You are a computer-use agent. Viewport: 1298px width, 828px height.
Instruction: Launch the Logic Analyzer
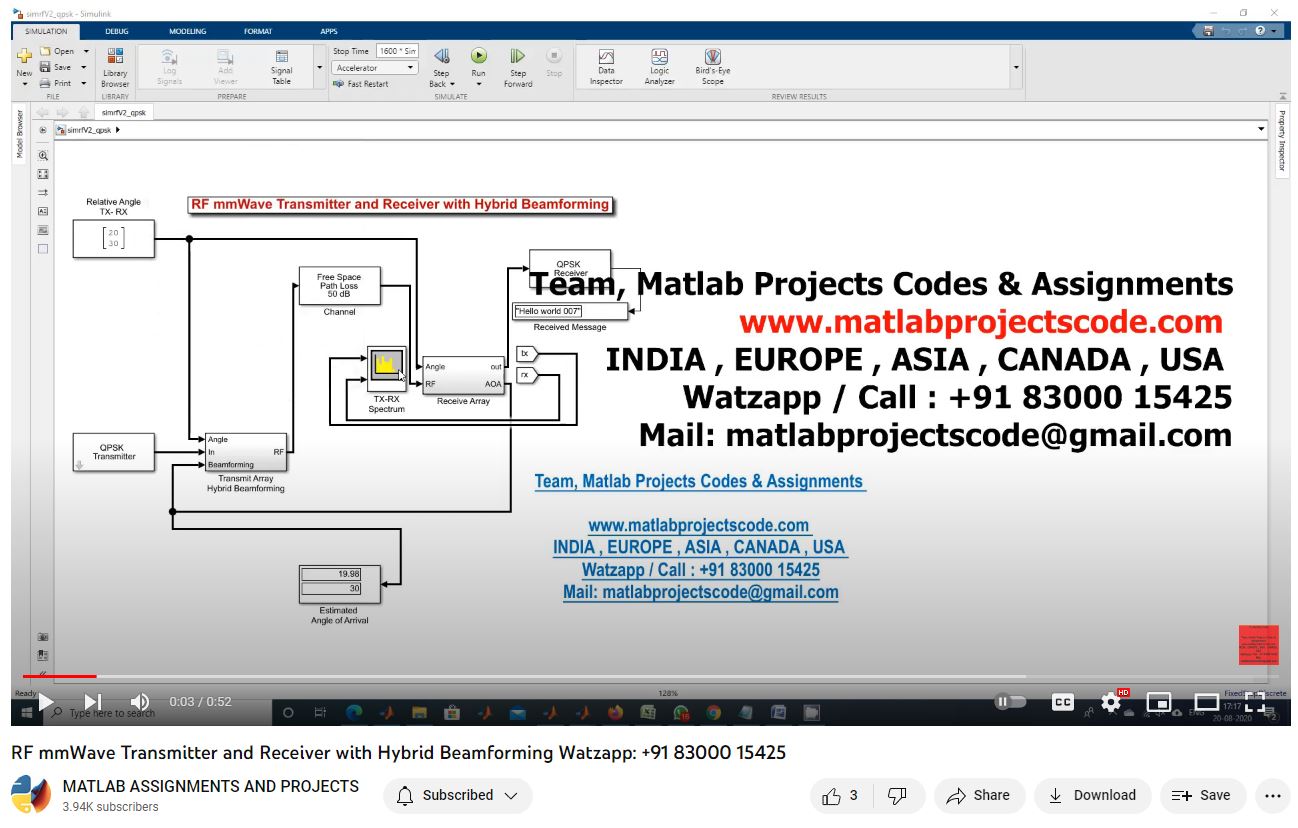(x=659, y=58)
